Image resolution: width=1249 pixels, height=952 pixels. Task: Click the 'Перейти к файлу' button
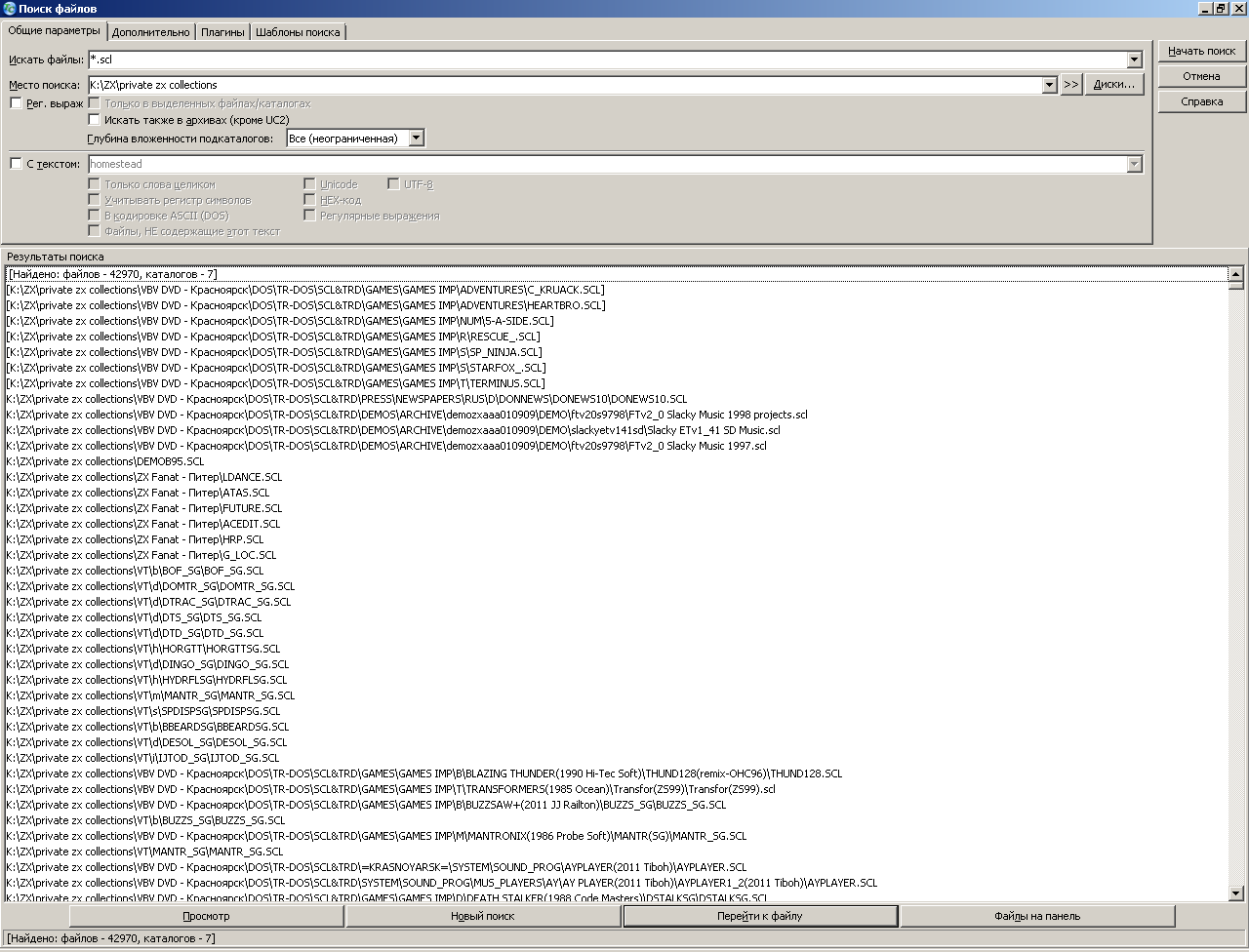760,916
